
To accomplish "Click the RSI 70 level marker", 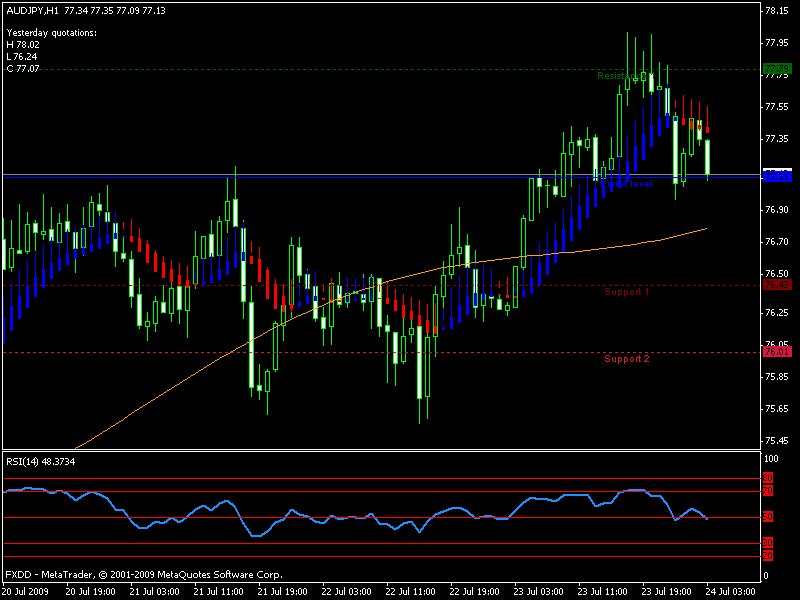I will coord(768,491).
